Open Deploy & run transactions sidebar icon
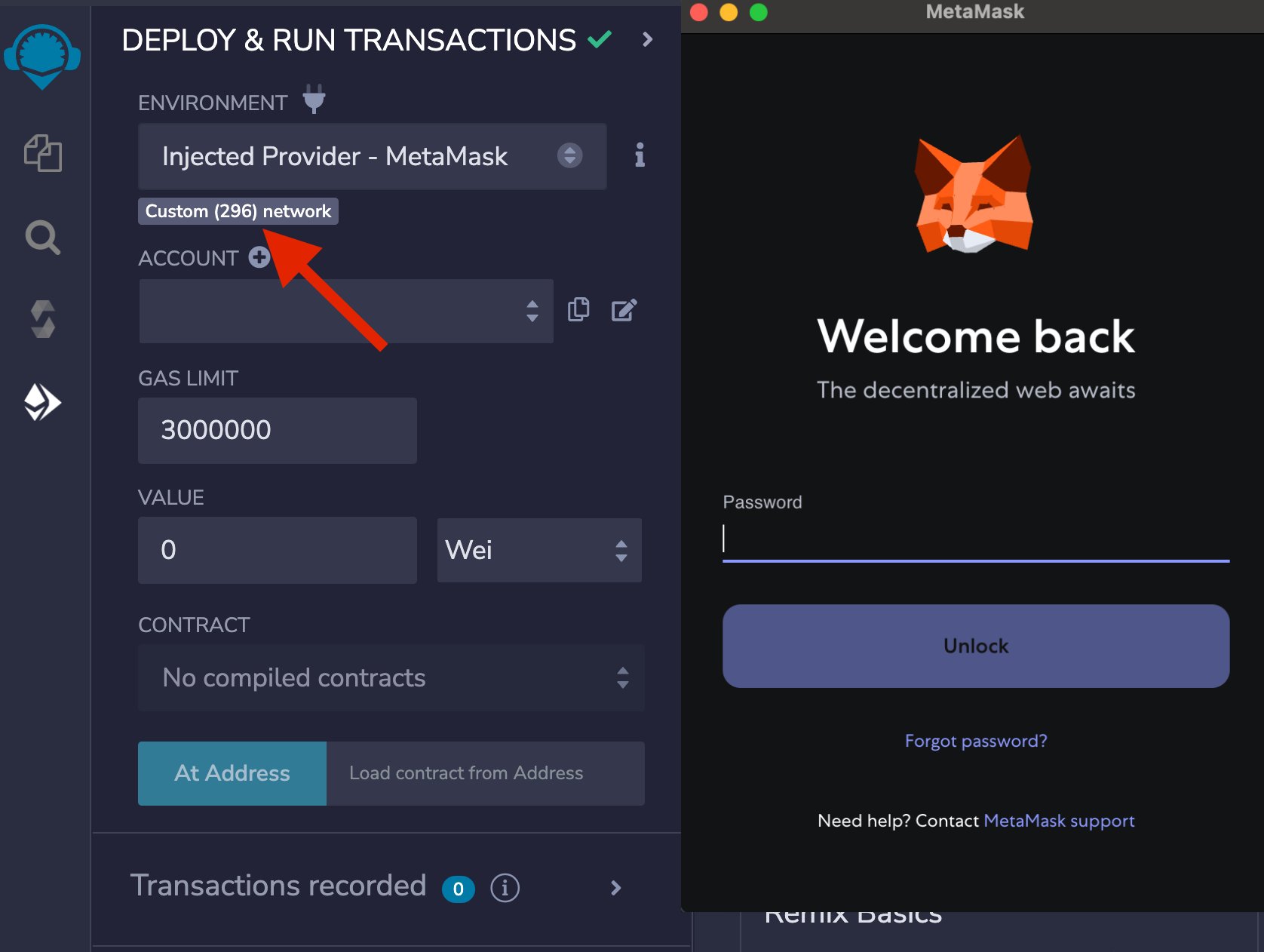 pos(43,402)
